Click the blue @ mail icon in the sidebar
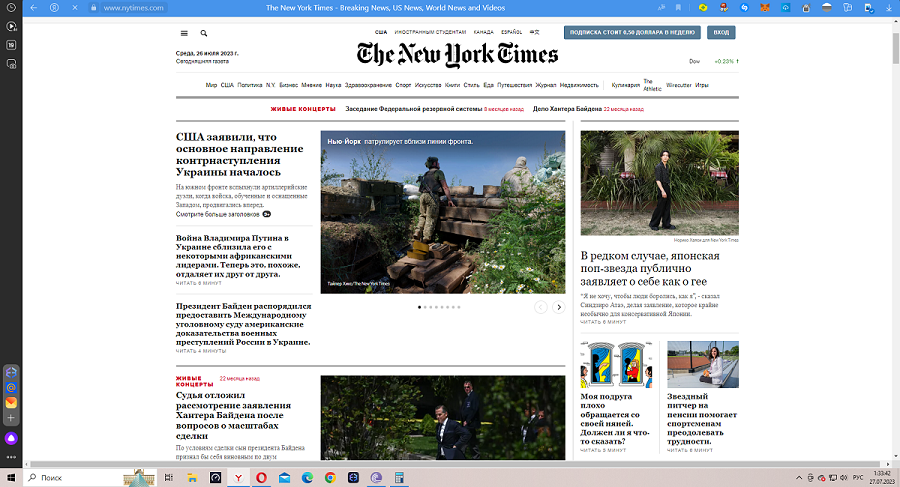 [11, 388]
